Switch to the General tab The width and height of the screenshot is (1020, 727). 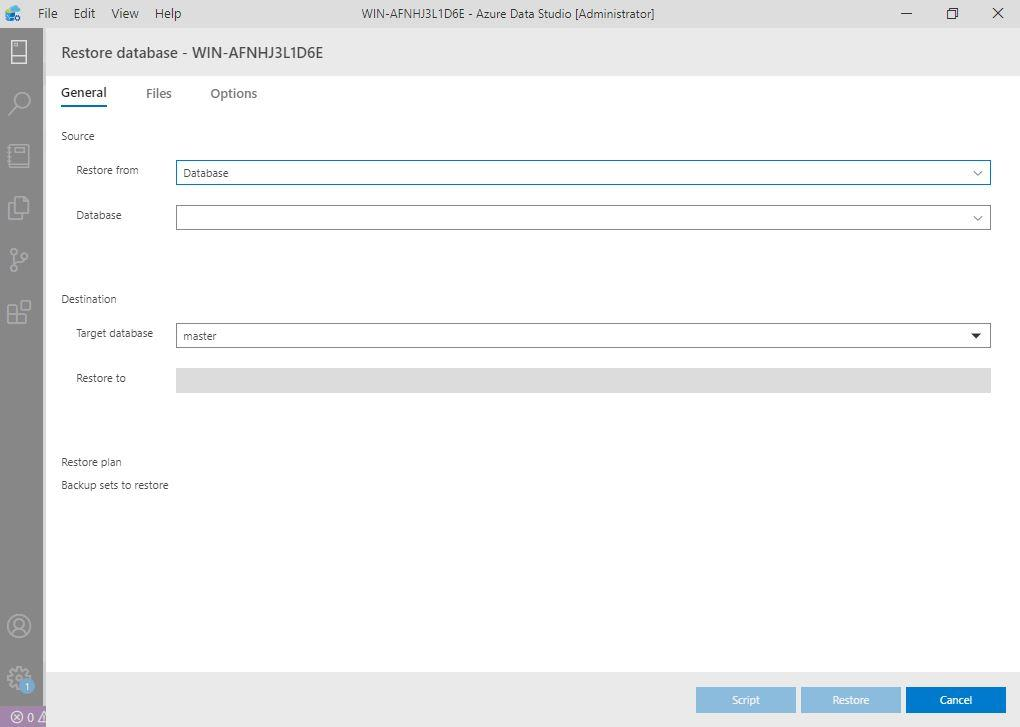click(x=84, y=93)
